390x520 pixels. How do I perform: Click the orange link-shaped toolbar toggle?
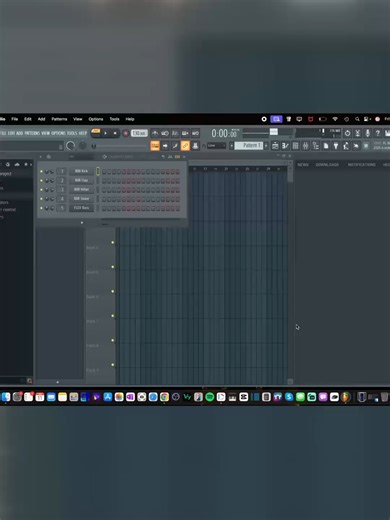185,146
